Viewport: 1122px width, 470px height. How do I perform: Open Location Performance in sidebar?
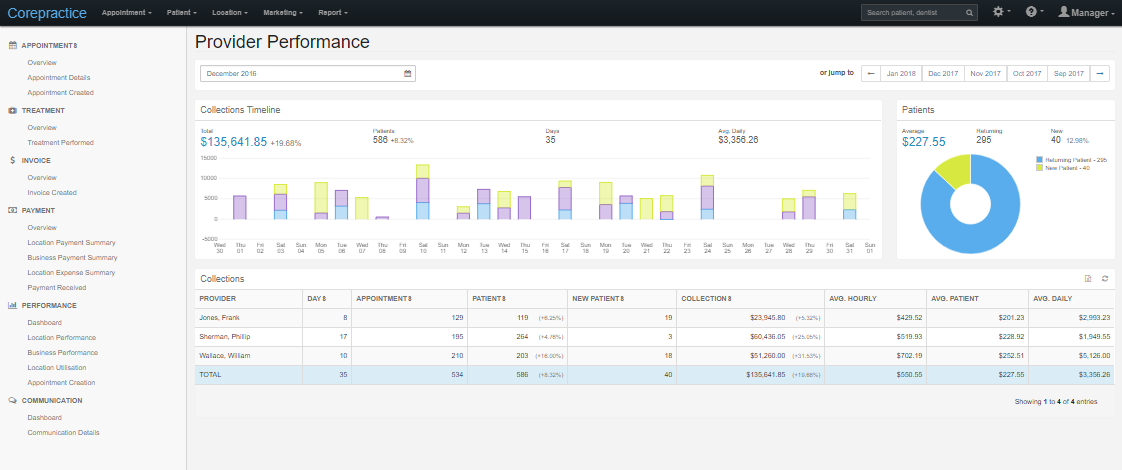point(62,338)
